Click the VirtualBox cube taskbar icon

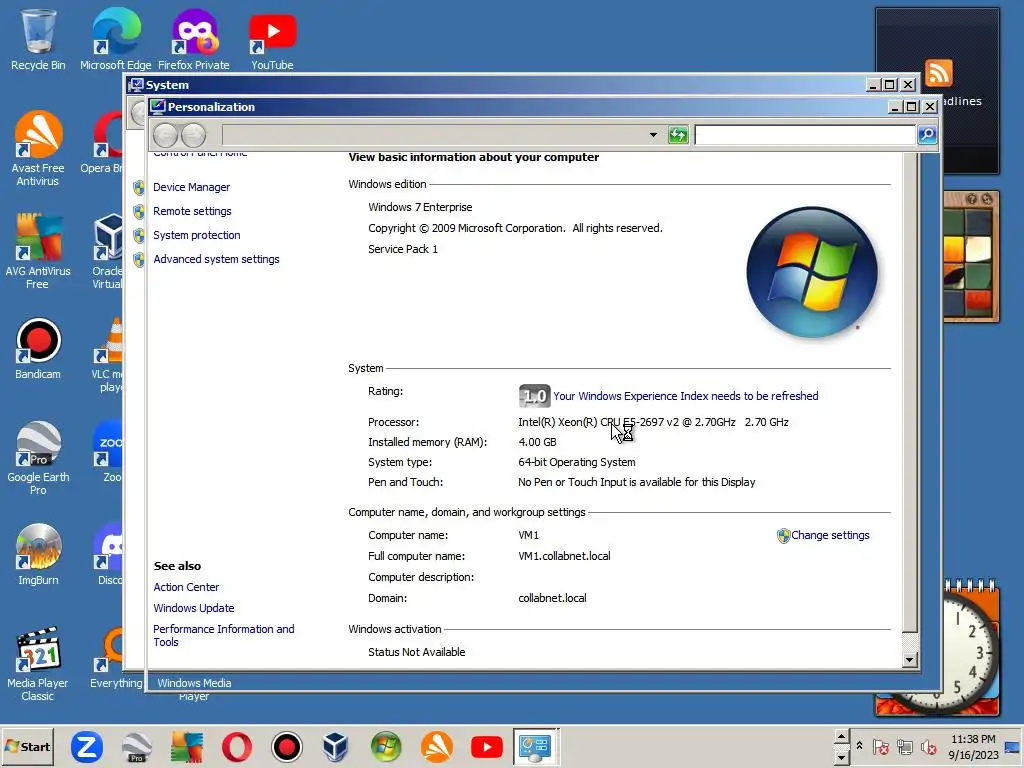(x=336, y=747)
